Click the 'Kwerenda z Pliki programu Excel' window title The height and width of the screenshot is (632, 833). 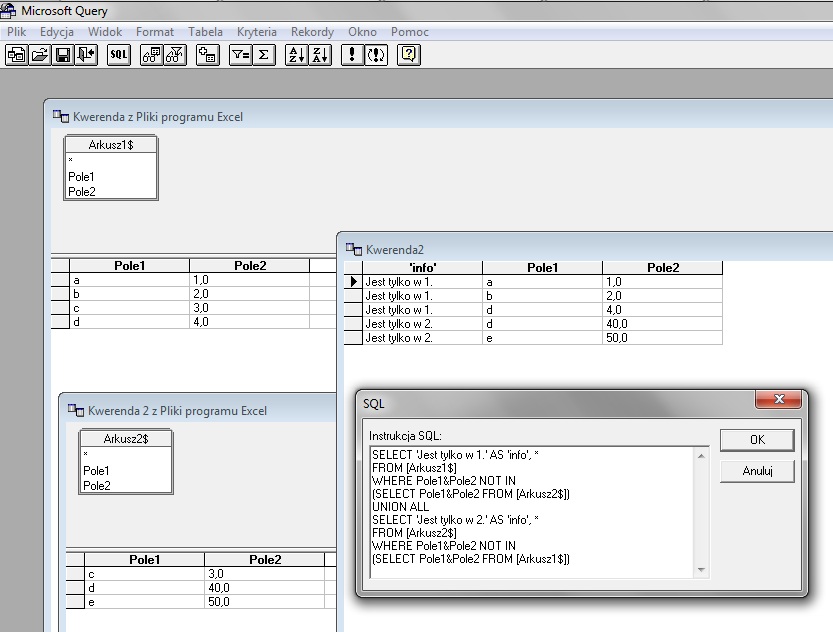click(x=158, y=117)
